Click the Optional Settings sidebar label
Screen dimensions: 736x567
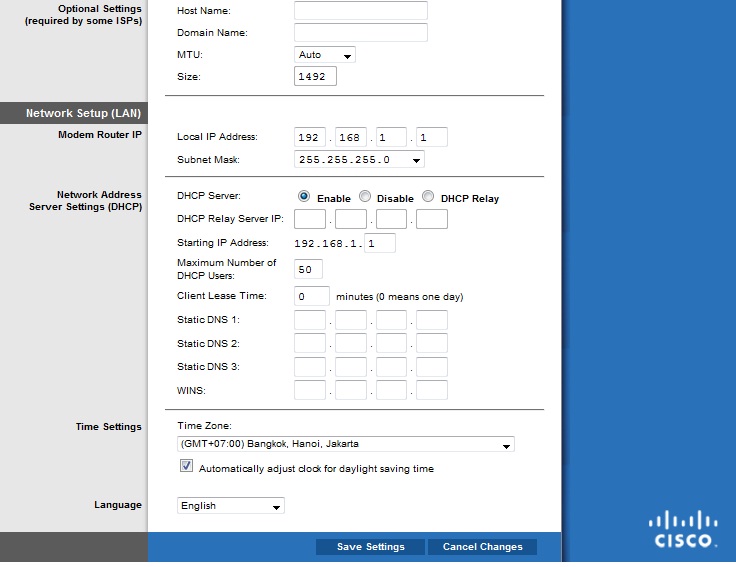pyautogui.click(x=84, y=15)
